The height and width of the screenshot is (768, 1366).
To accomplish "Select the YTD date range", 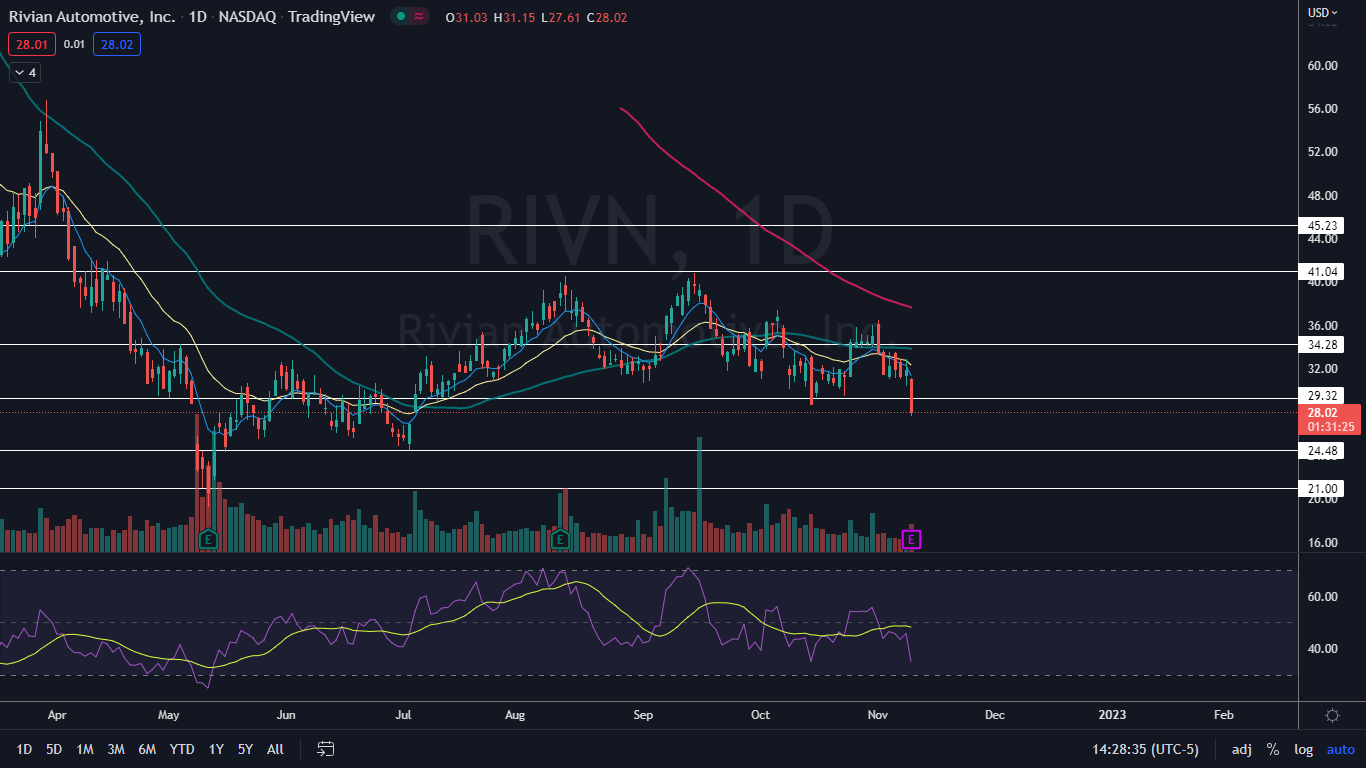I will coord(182,749).
